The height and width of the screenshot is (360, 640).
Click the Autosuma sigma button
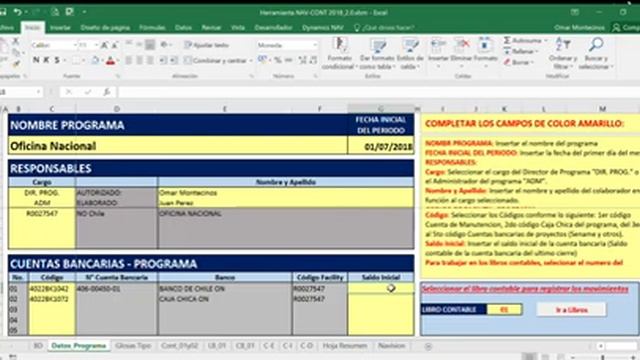tap(524, 40)
